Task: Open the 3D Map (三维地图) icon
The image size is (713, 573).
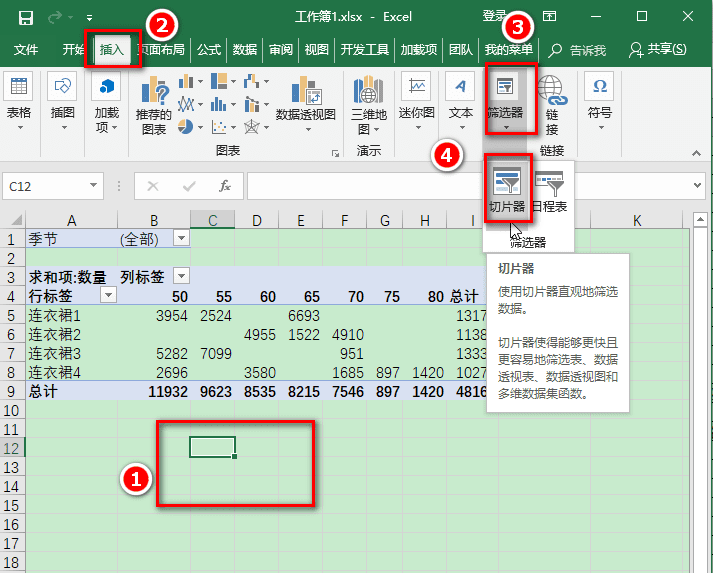Action: pos(368,89)
